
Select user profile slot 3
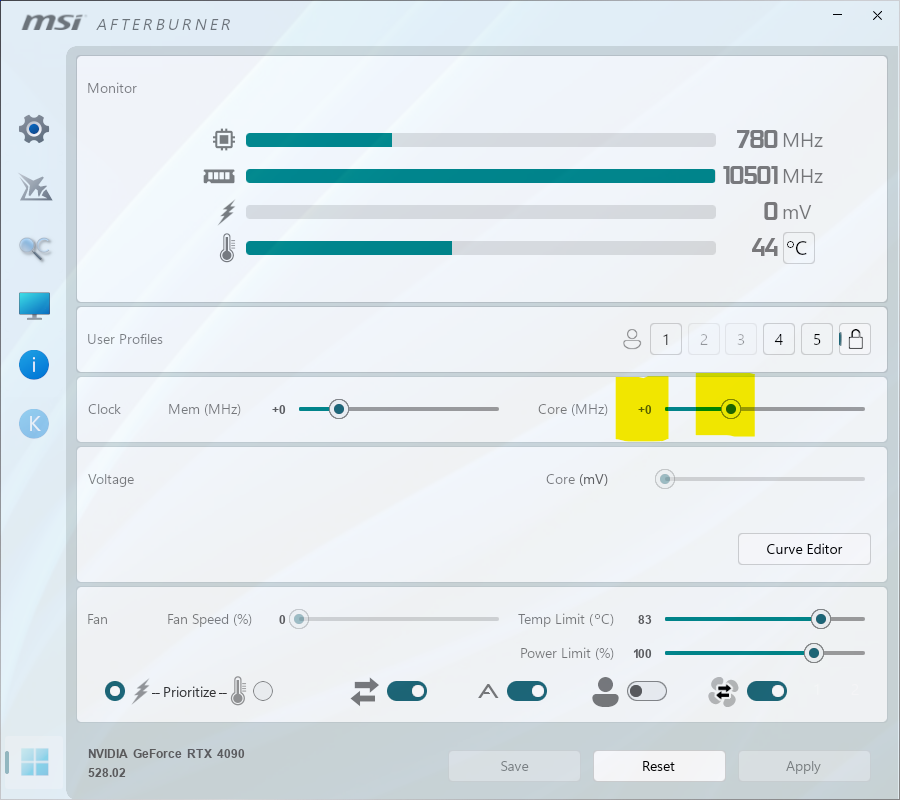pyautogui.click(x=741, y=339)
